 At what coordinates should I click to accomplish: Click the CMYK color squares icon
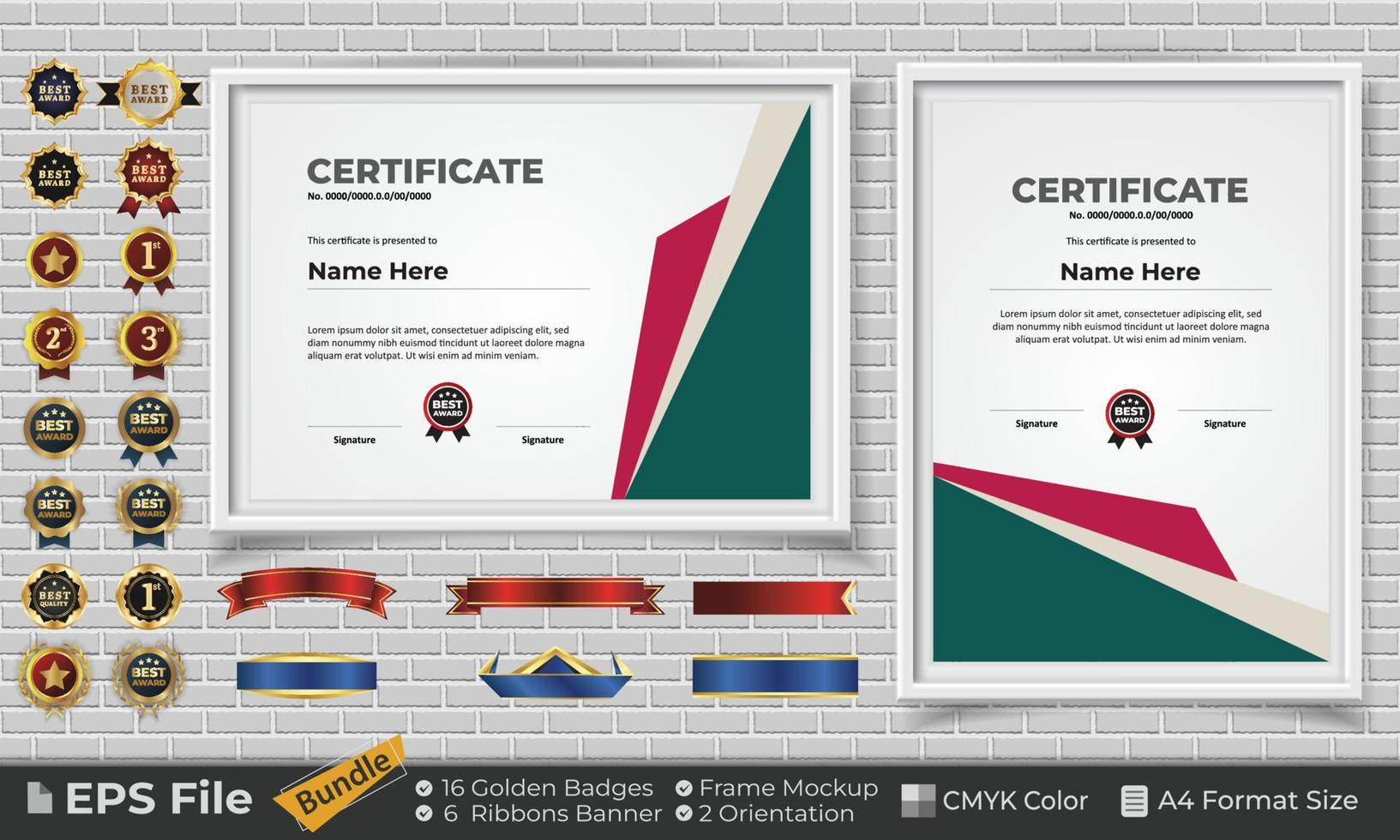click(x=918, y=801)
